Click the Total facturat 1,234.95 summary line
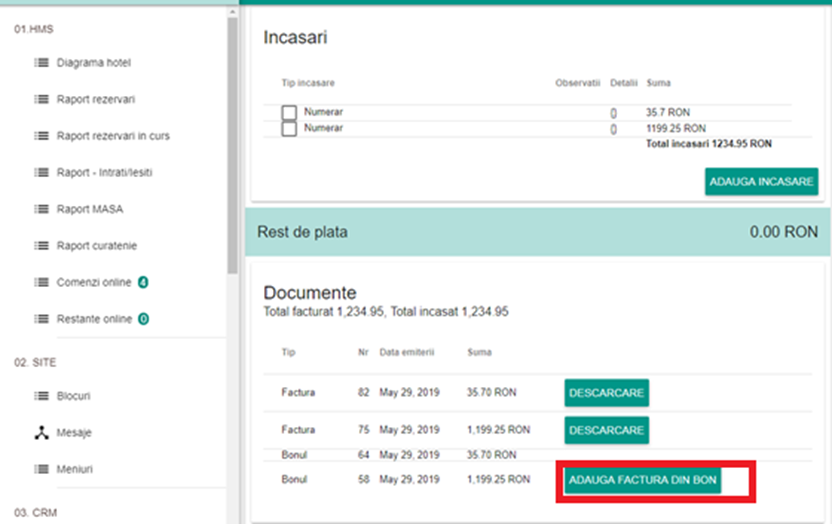The height and width of the screenshot is (524, 832). click(386, 311)
